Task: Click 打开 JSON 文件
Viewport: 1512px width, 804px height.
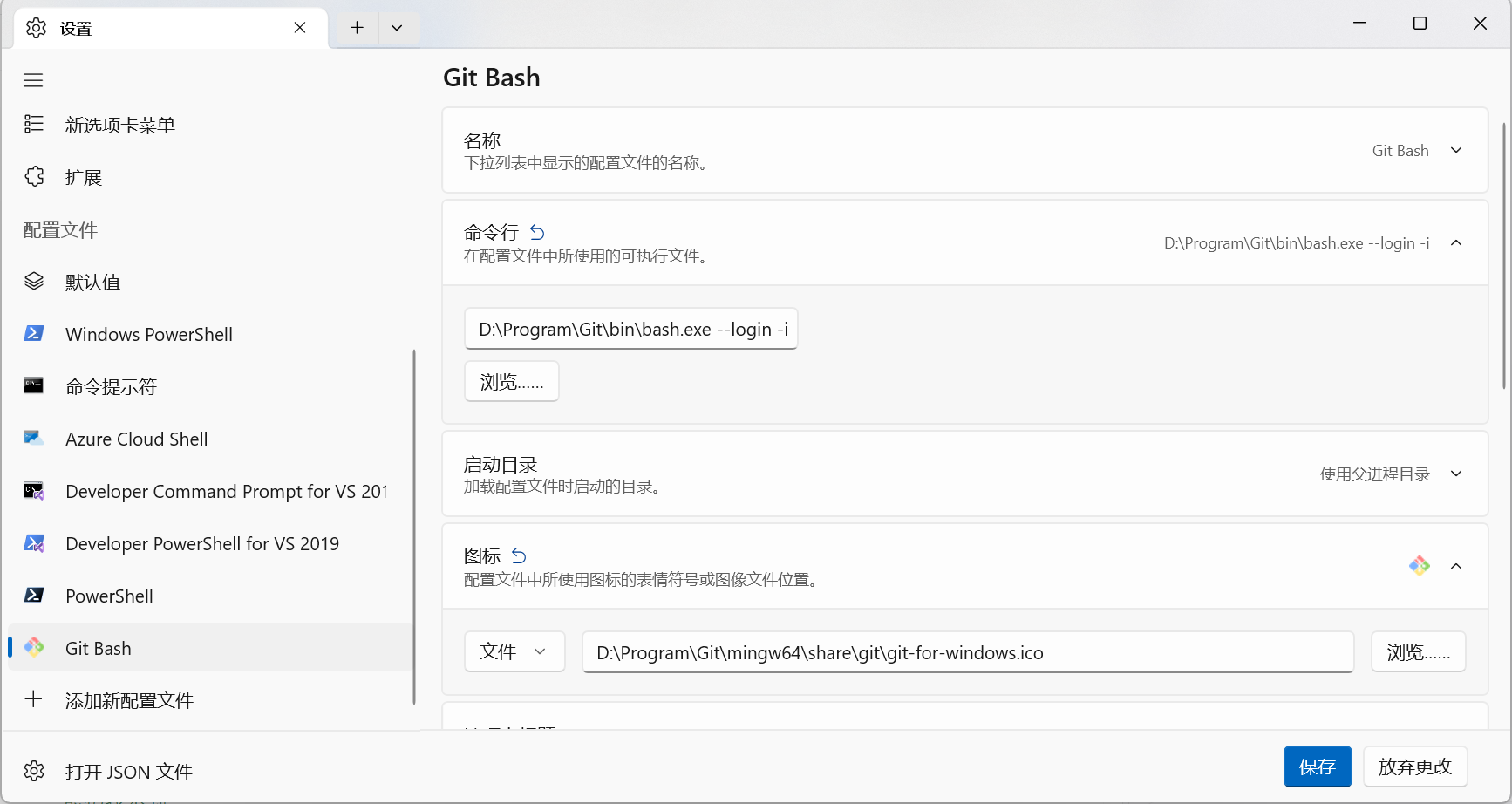Action: coord(210,772)
